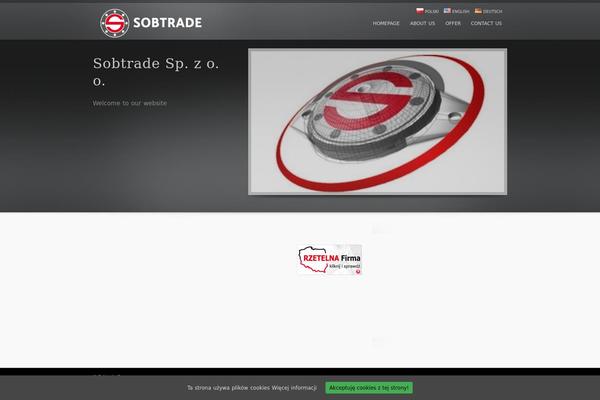600x400 pixels.
Task: Open the Offer menu item
Action: [x=453, y=23]
